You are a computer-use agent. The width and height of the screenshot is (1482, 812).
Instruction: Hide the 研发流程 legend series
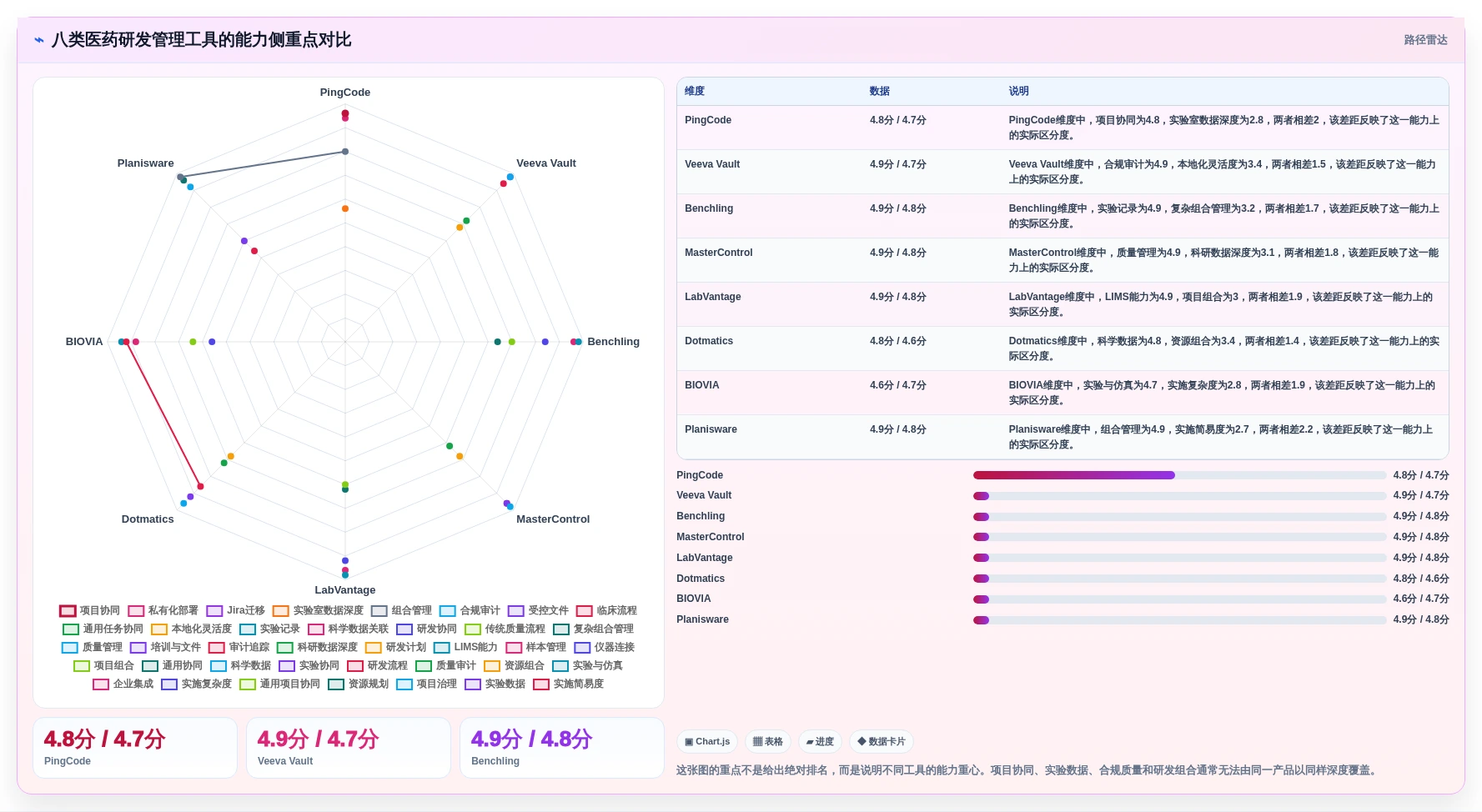point(378,666)
